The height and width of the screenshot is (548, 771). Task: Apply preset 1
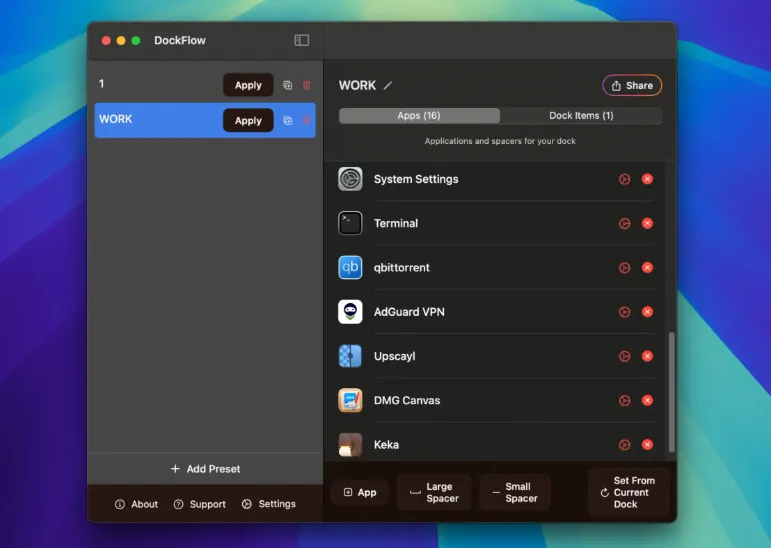248,85
